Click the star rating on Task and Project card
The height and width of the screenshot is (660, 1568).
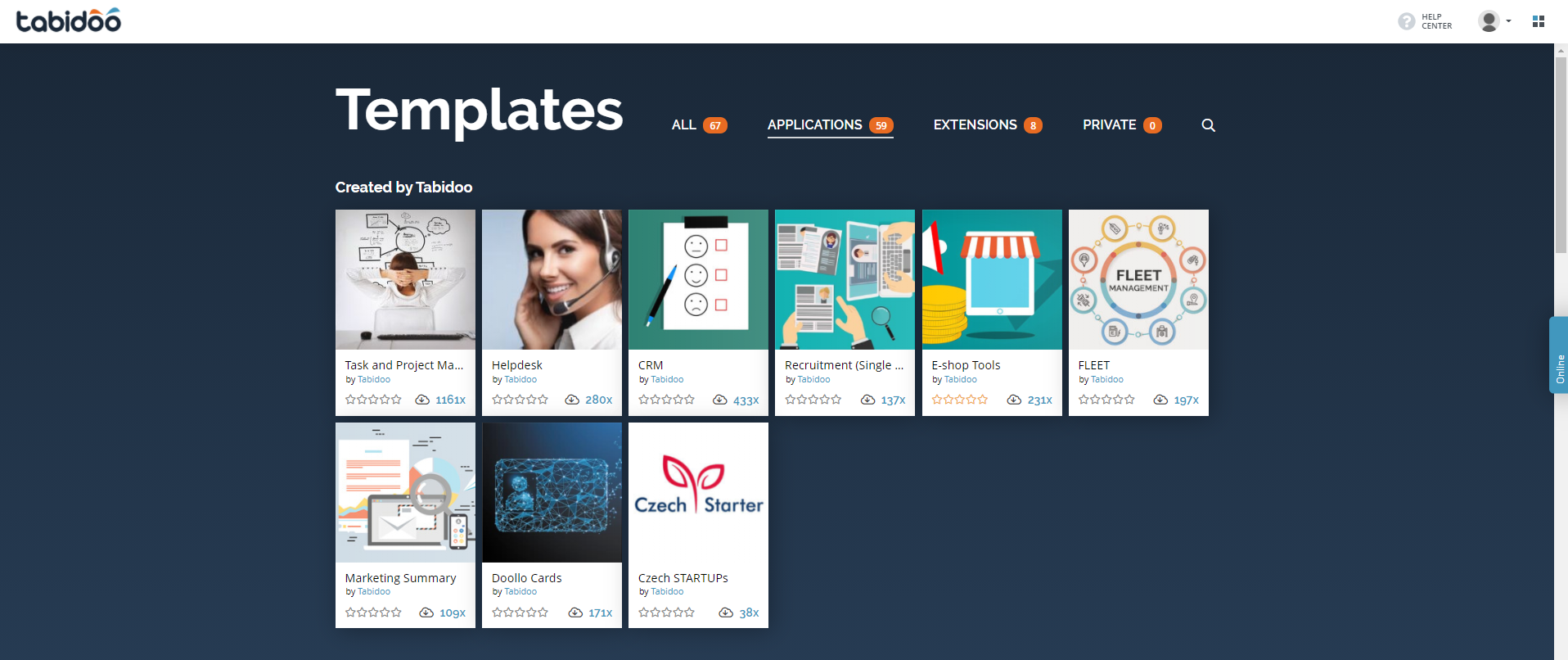(373, 400)
